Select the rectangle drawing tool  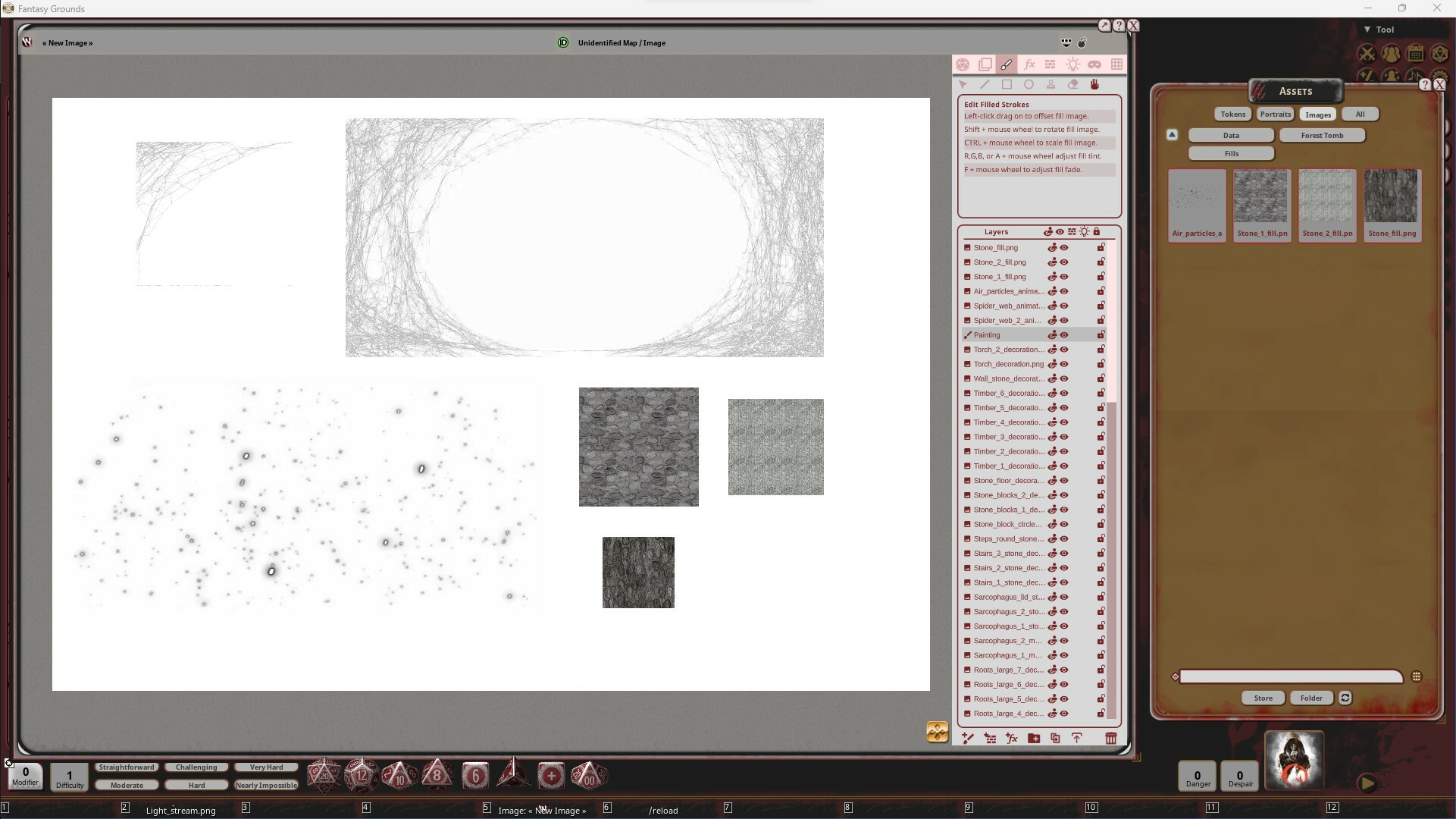(1007, 84)
